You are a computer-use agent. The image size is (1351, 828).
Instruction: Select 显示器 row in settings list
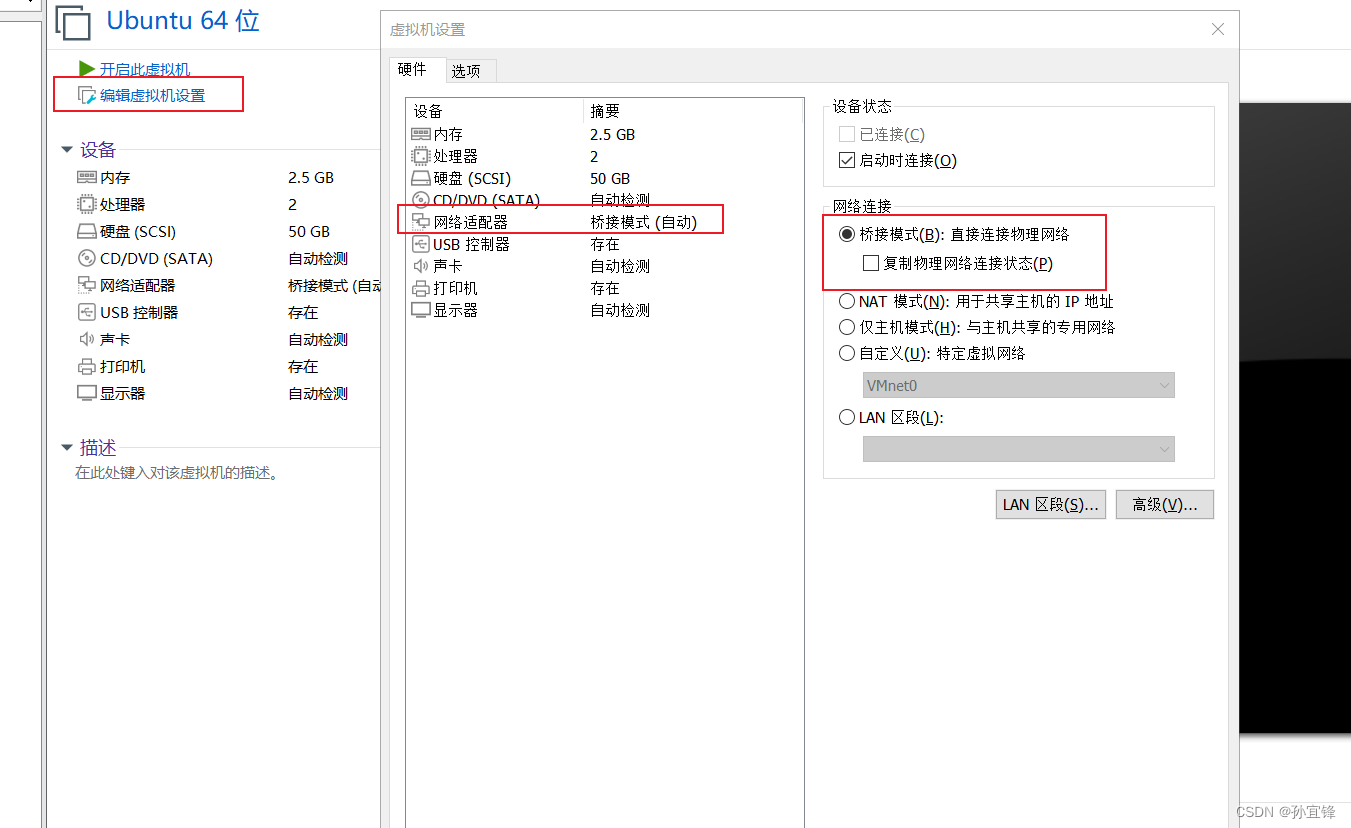(605, 310)
